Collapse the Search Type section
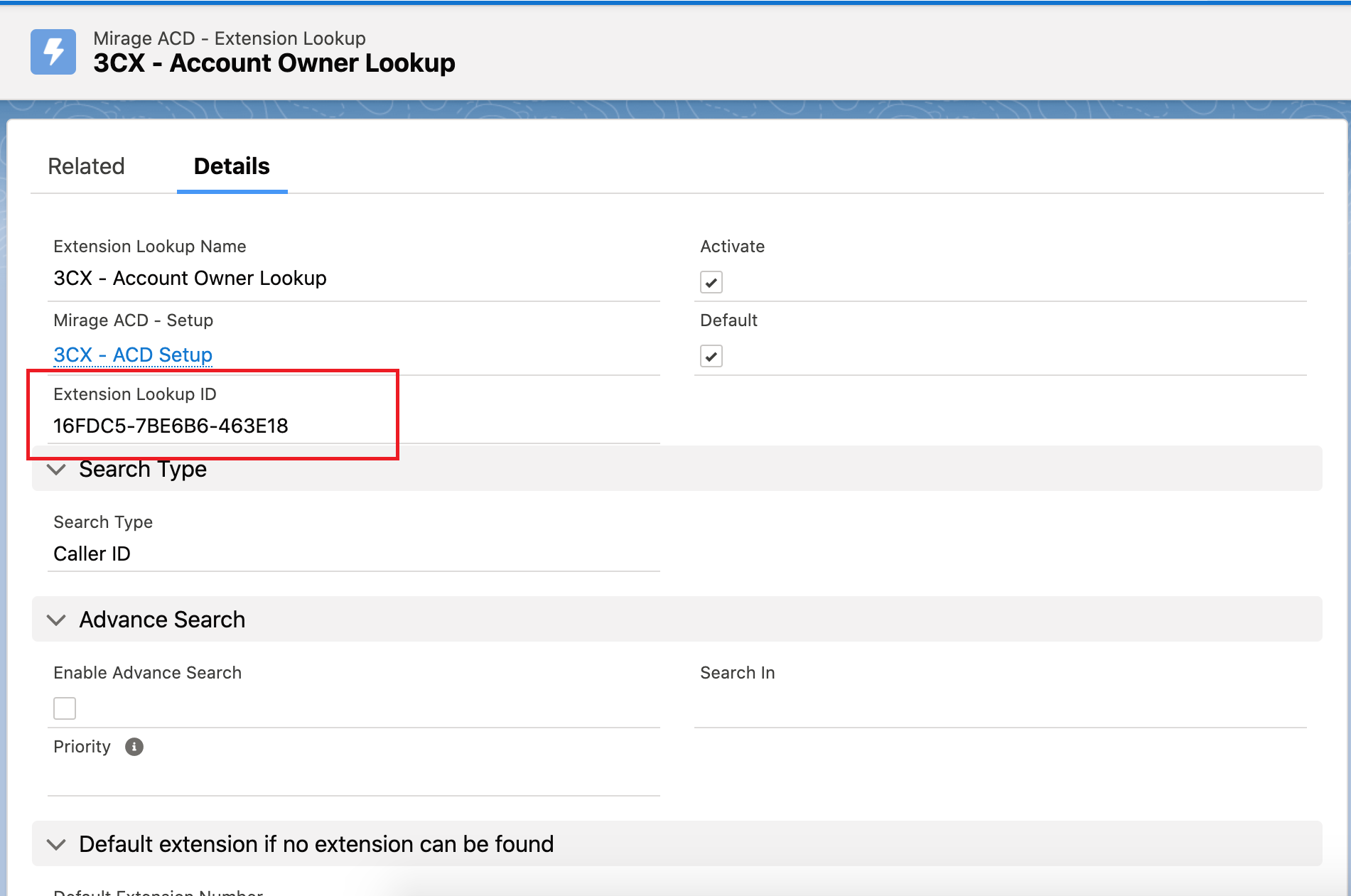Screen dimensions: 1351x896 56,470
